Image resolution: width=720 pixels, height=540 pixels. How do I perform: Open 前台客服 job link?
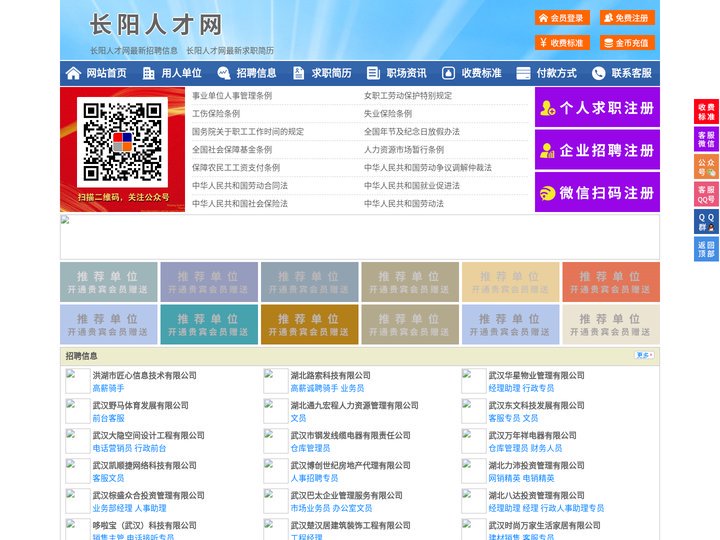click(108, 418)
